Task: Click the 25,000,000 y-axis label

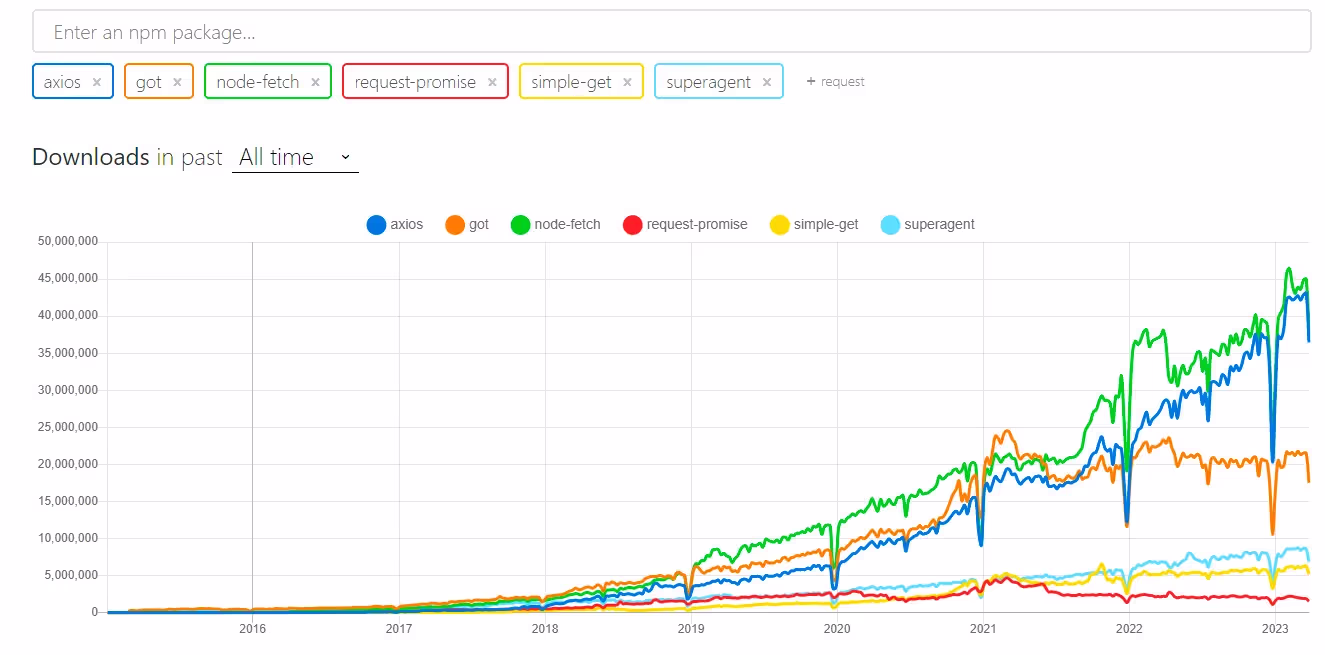Action: 68,427
